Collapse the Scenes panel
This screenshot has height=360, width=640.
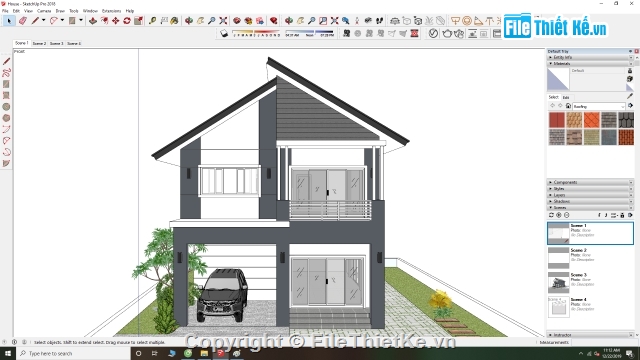(589, 208)
